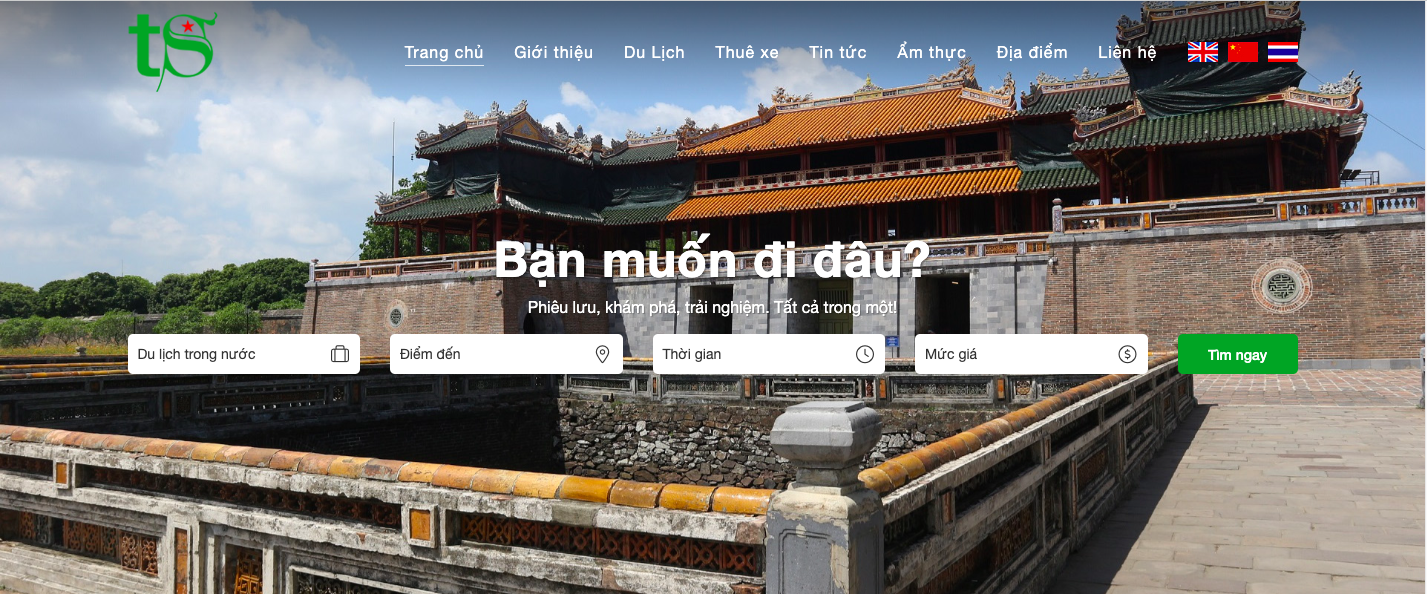This screenshot has width=1427, height=594.
Task: Open the Địa điểm menu item
Action: point(1032,52)
